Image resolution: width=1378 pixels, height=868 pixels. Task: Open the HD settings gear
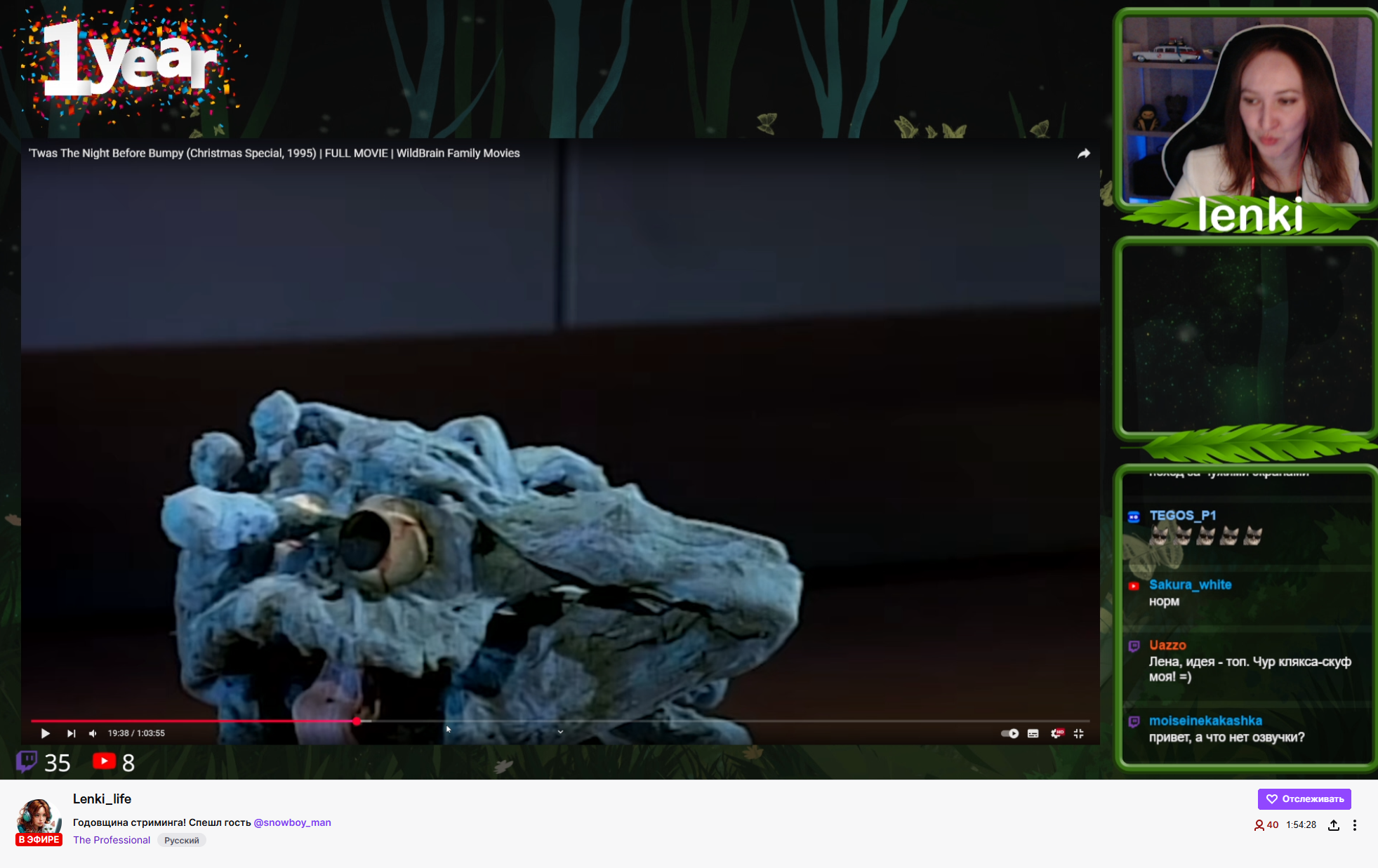tap(1056, 733)
